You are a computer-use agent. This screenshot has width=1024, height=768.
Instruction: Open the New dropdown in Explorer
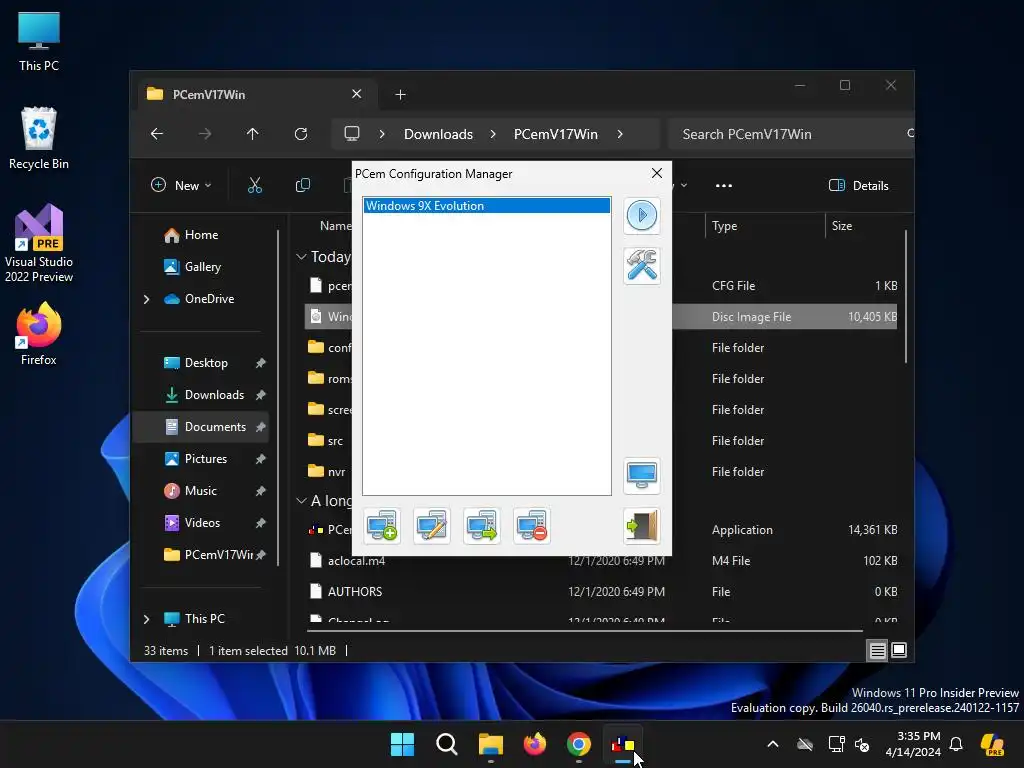181,185
